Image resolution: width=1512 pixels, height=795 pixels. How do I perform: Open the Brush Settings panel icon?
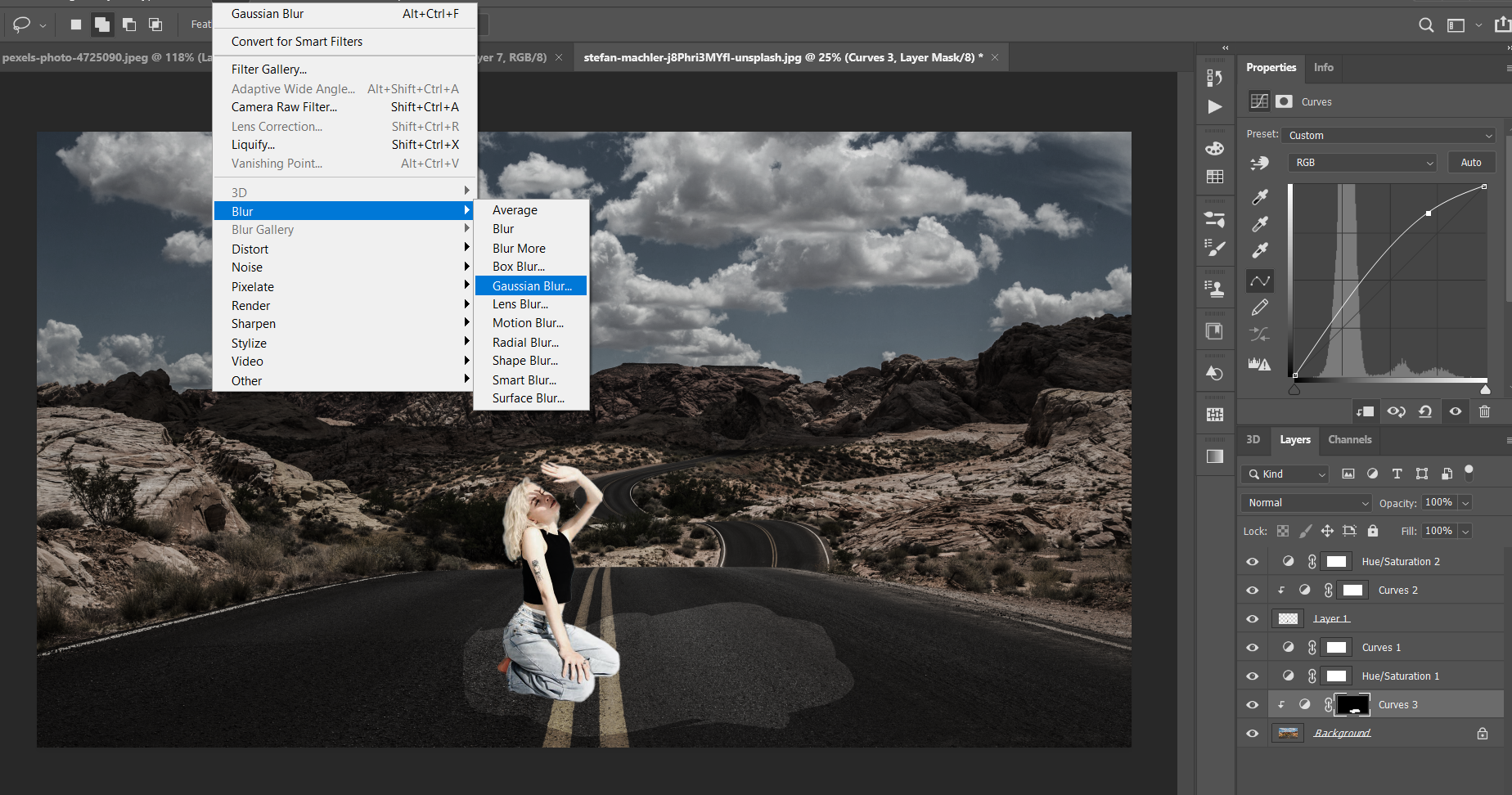[x=1215, y=219]
